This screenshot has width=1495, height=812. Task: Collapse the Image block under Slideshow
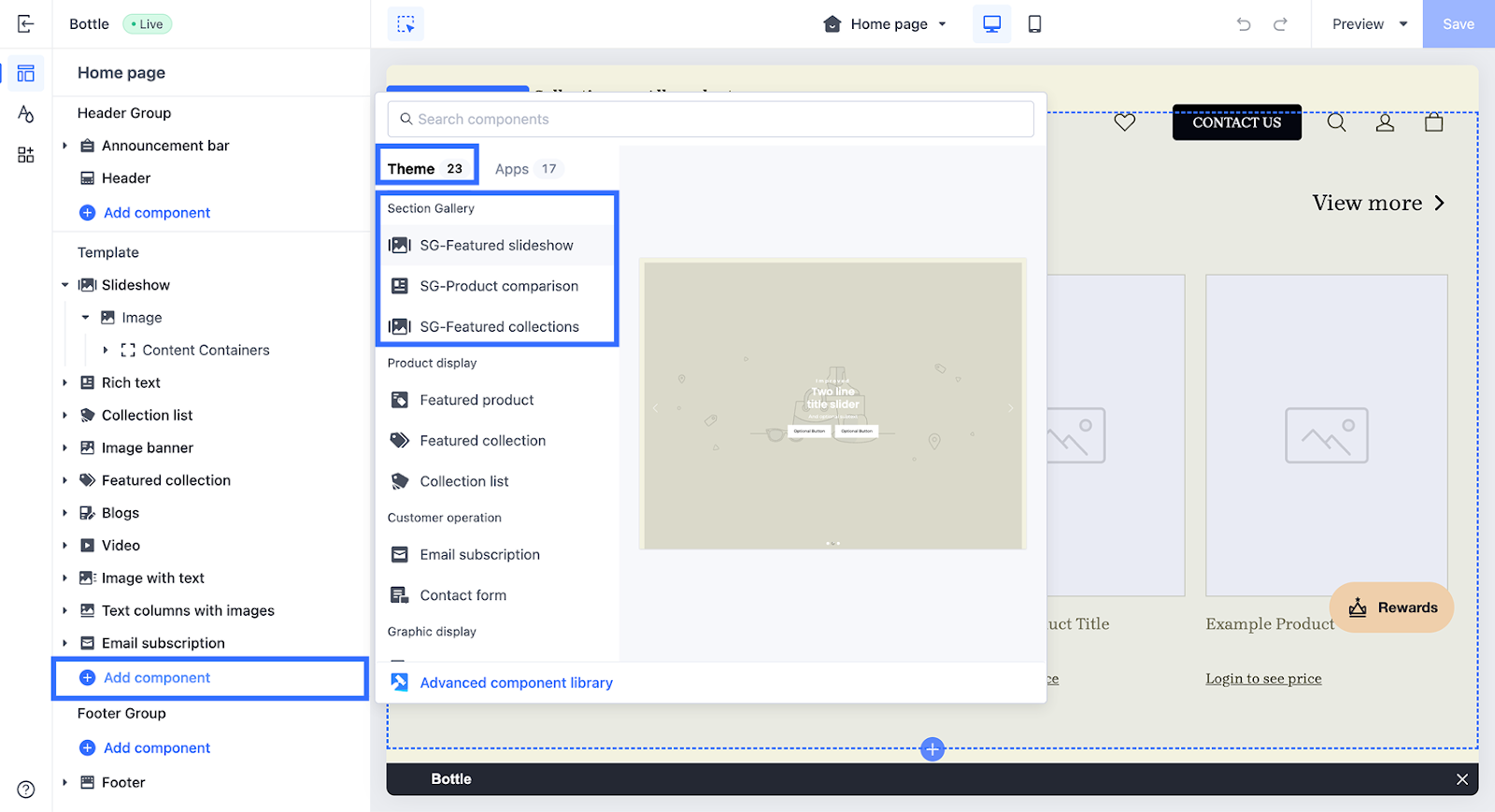coord(85,318)
